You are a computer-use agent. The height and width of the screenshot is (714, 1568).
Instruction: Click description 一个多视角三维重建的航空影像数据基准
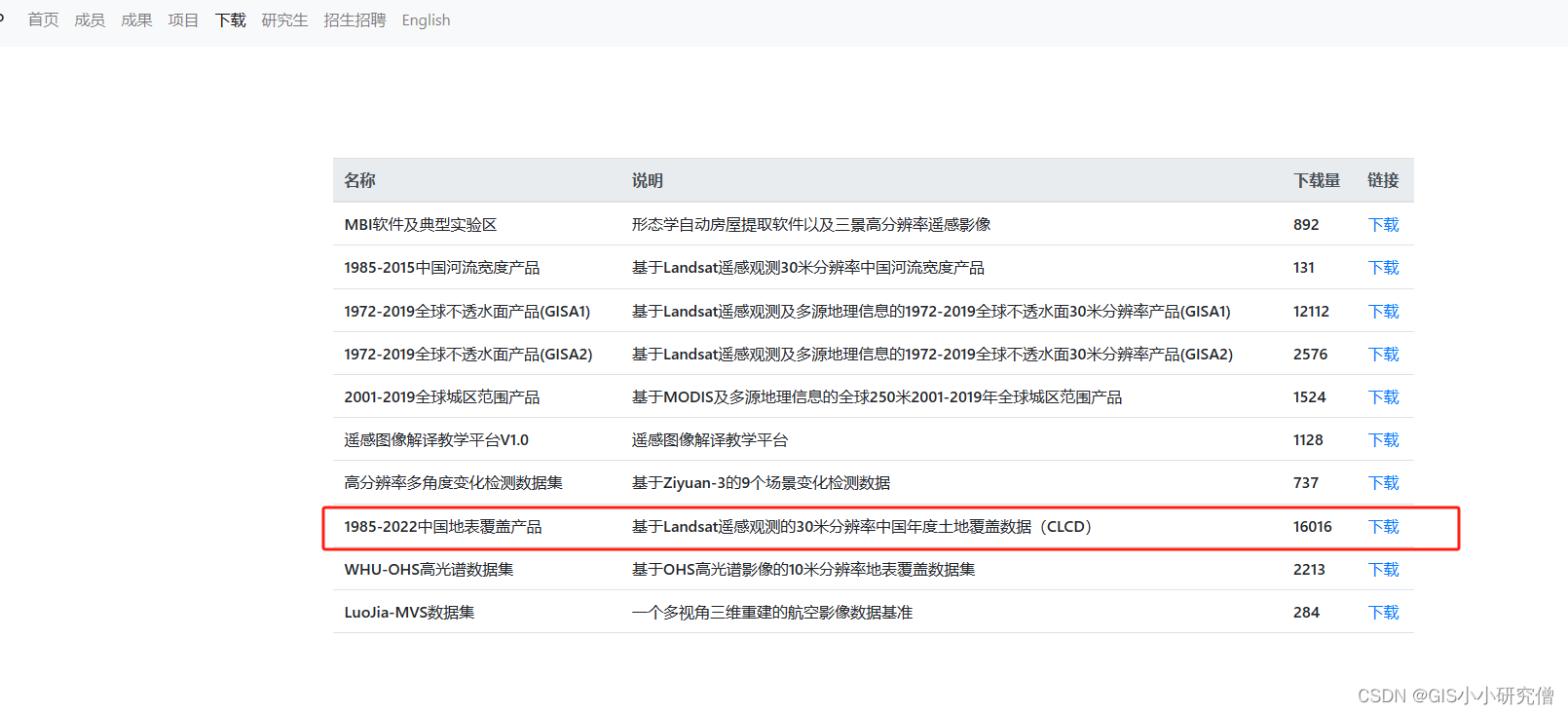click(x=772, y=613)
